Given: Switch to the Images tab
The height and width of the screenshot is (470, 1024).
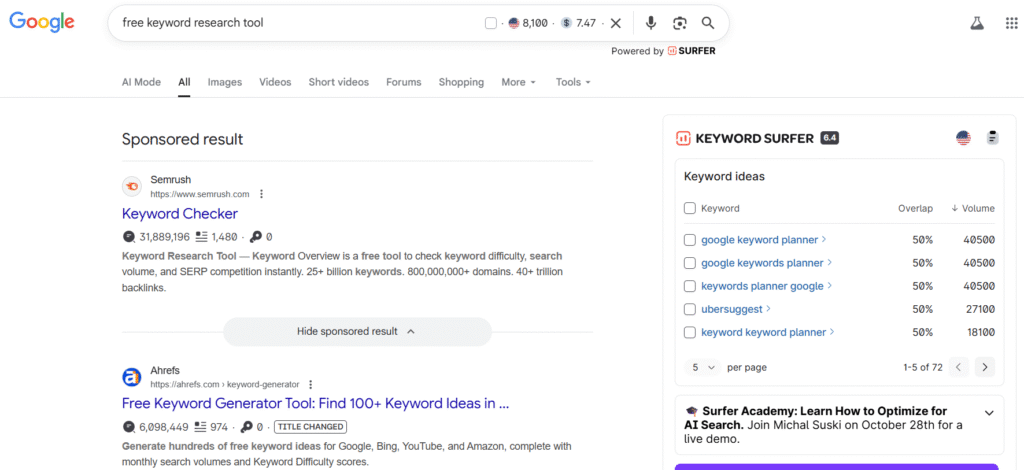Looking at the screenshot, I should 225,82.
